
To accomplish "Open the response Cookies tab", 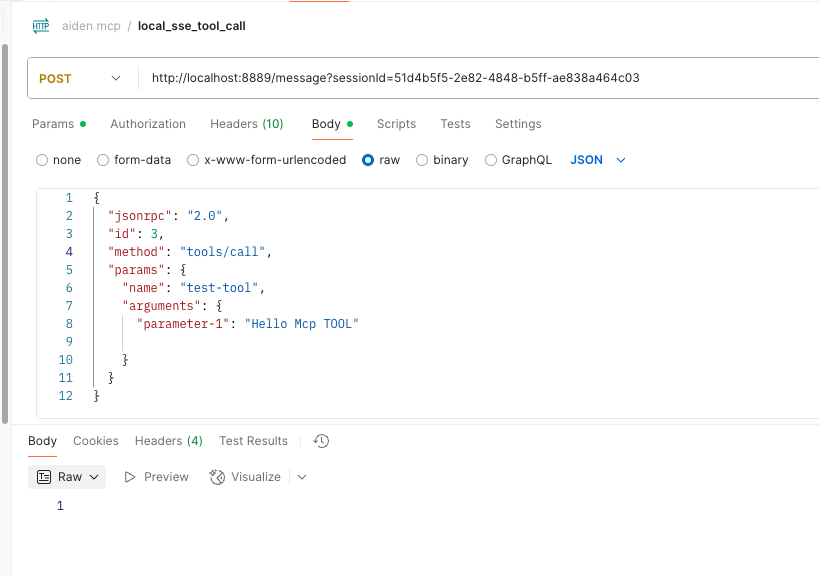I will coord(96,441).
